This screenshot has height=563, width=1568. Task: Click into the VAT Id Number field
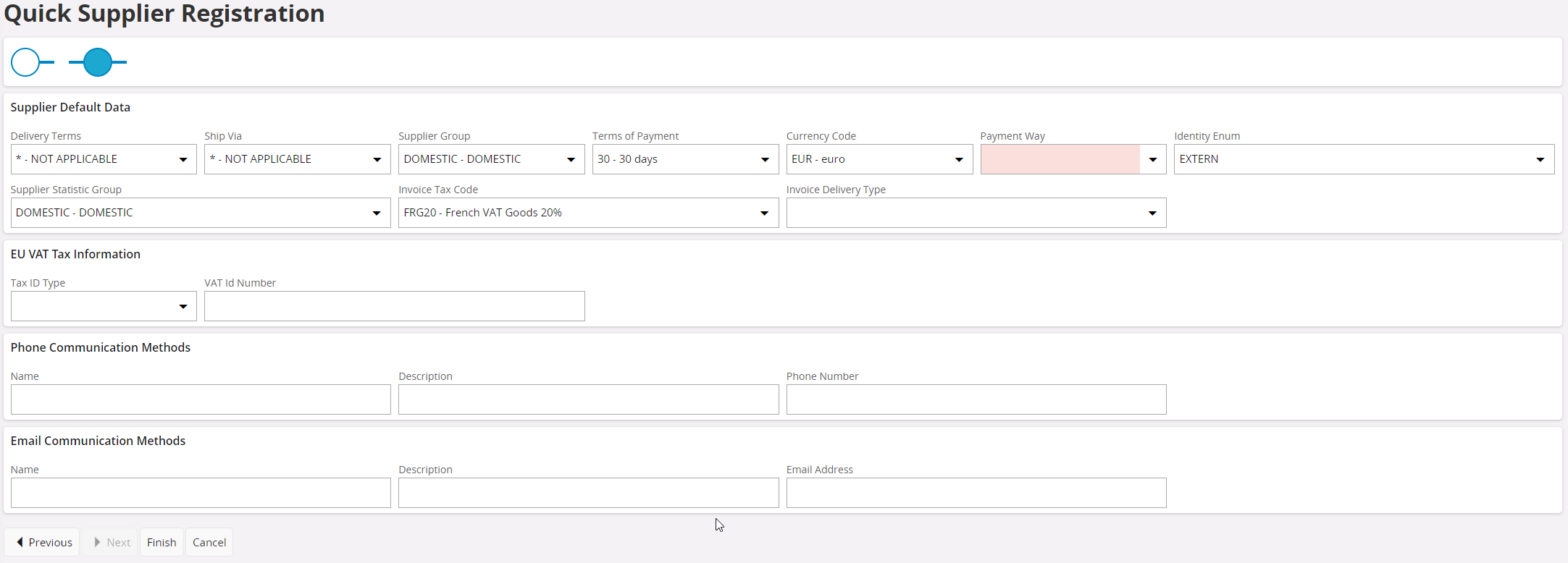pyautogui.click(x=394, y=306)
